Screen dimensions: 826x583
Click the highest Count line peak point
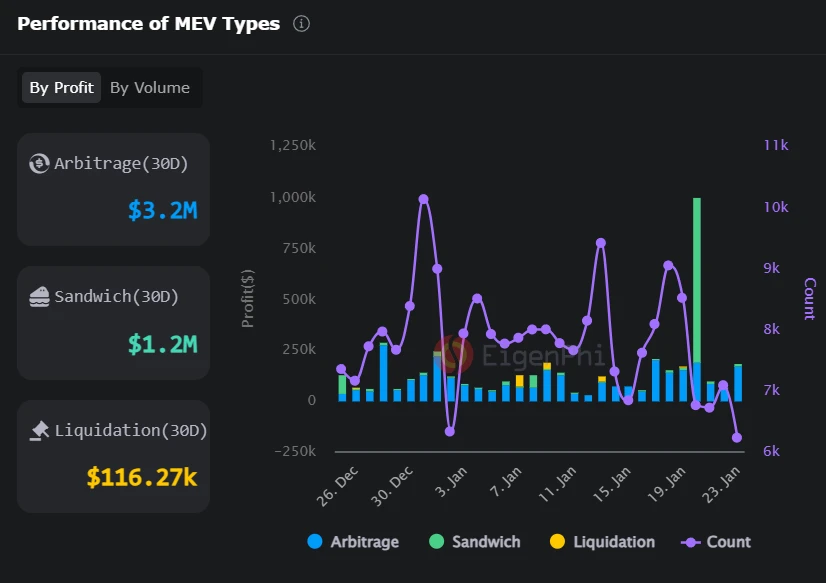(424, 199)
